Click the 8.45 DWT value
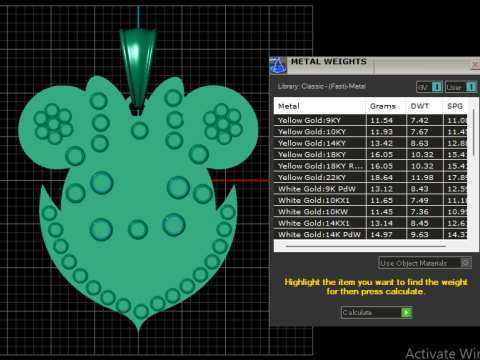The image size is (480, 360). coord(420,223)
